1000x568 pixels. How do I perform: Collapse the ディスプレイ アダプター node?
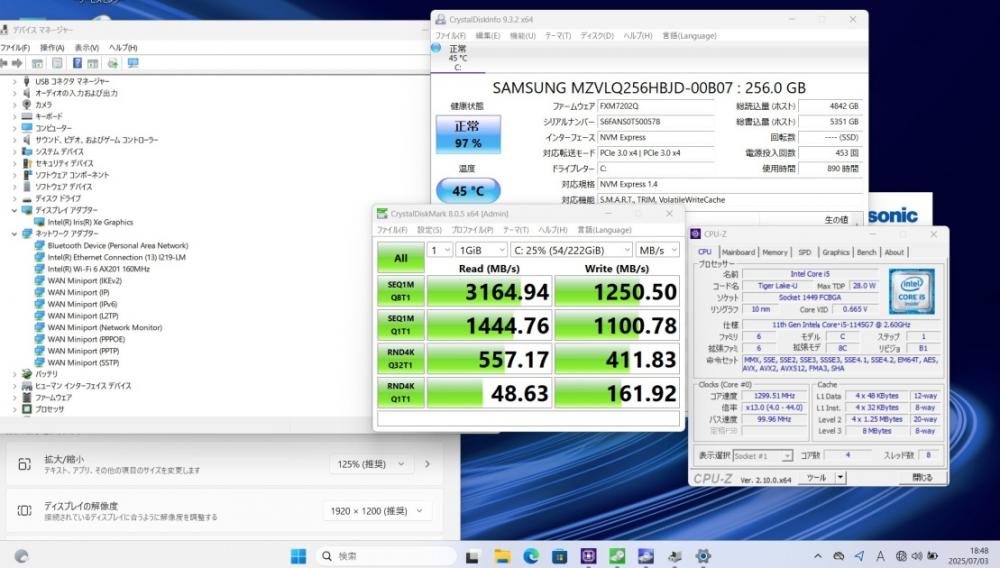[x=15, y=210]
